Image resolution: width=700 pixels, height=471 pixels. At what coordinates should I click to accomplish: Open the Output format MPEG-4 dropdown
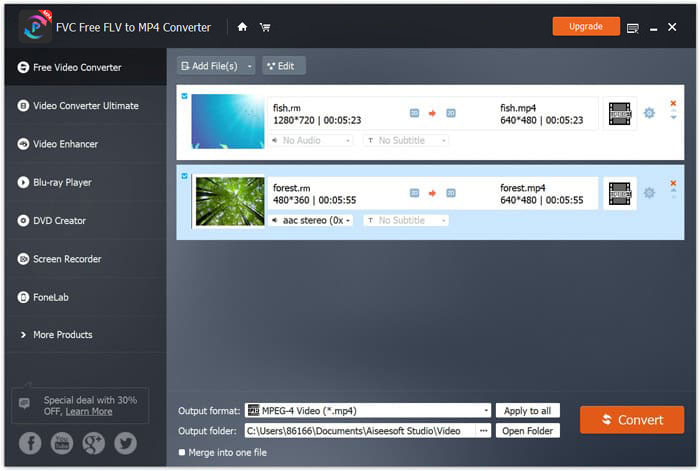pyautogui.click(x=367, y=410)
